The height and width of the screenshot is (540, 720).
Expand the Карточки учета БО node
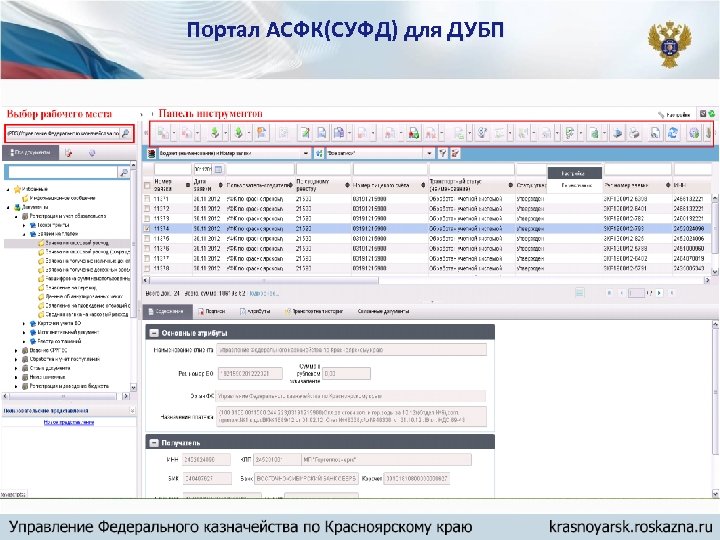click(24, 324)
